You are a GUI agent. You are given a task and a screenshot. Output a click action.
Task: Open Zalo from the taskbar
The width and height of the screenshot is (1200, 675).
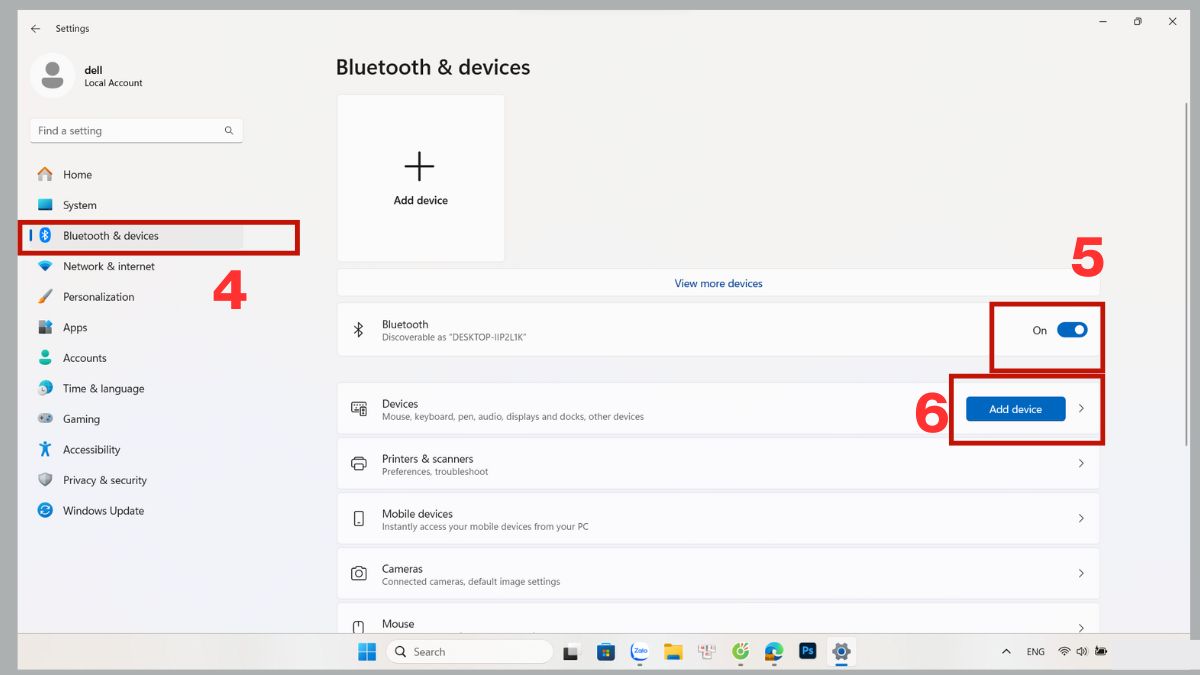pyautogui.click(x=640, y=652)
